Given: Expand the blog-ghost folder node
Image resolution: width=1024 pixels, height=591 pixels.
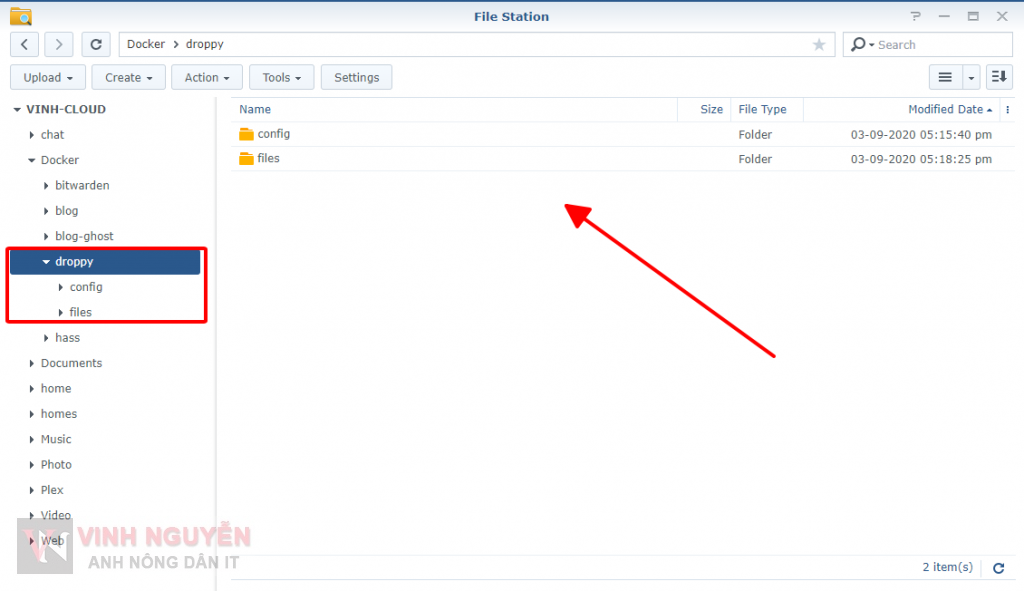Looking at the screenshot, I should pyautogui.click(x=46, y=236).
